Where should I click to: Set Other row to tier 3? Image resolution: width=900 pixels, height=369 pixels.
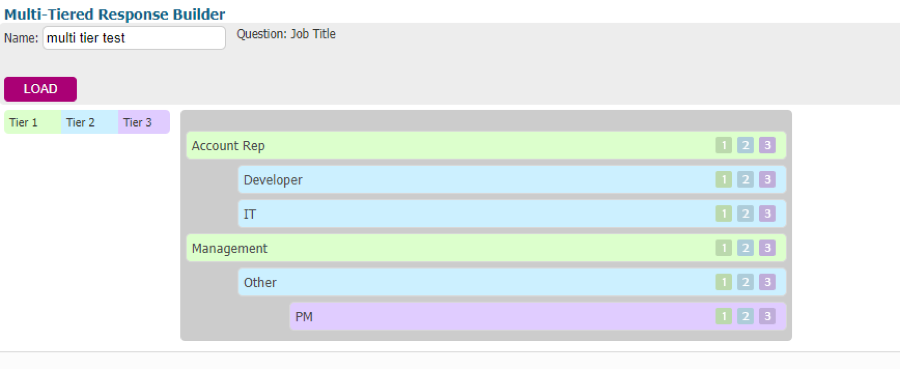pos(767,282)
